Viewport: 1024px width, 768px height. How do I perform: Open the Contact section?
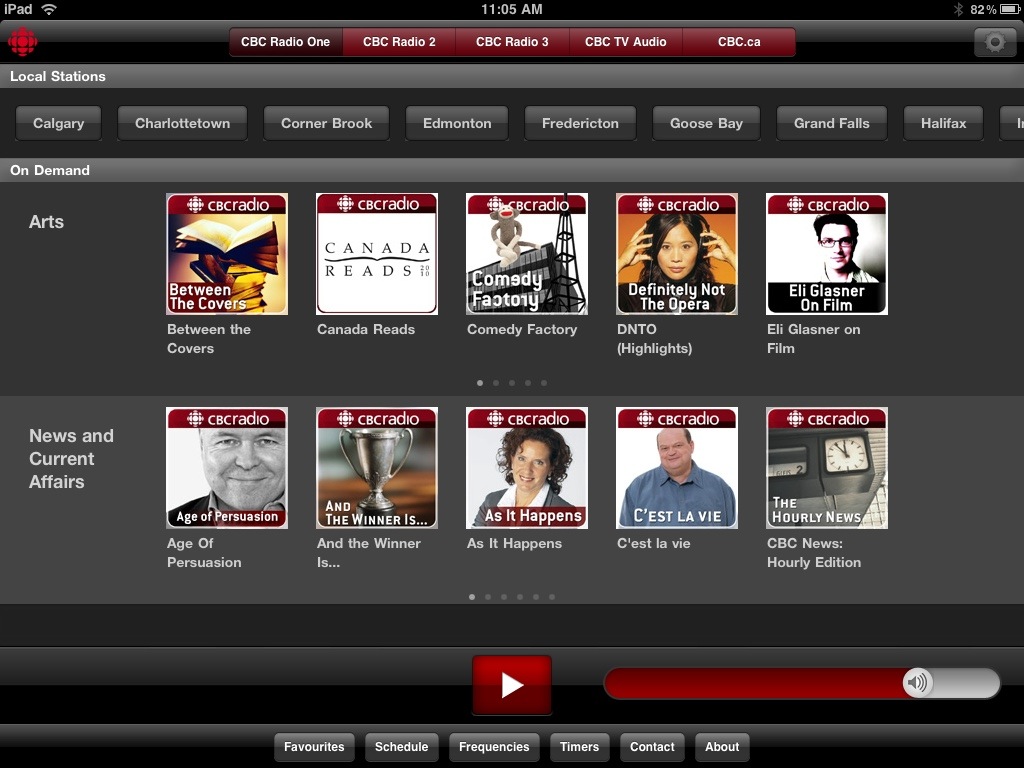click(x=652, y=747)
